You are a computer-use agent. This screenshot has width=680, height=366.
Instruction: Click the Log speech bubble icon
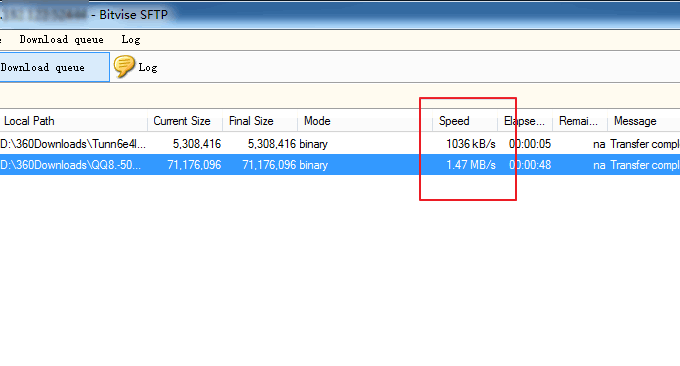tap(124, 67)
